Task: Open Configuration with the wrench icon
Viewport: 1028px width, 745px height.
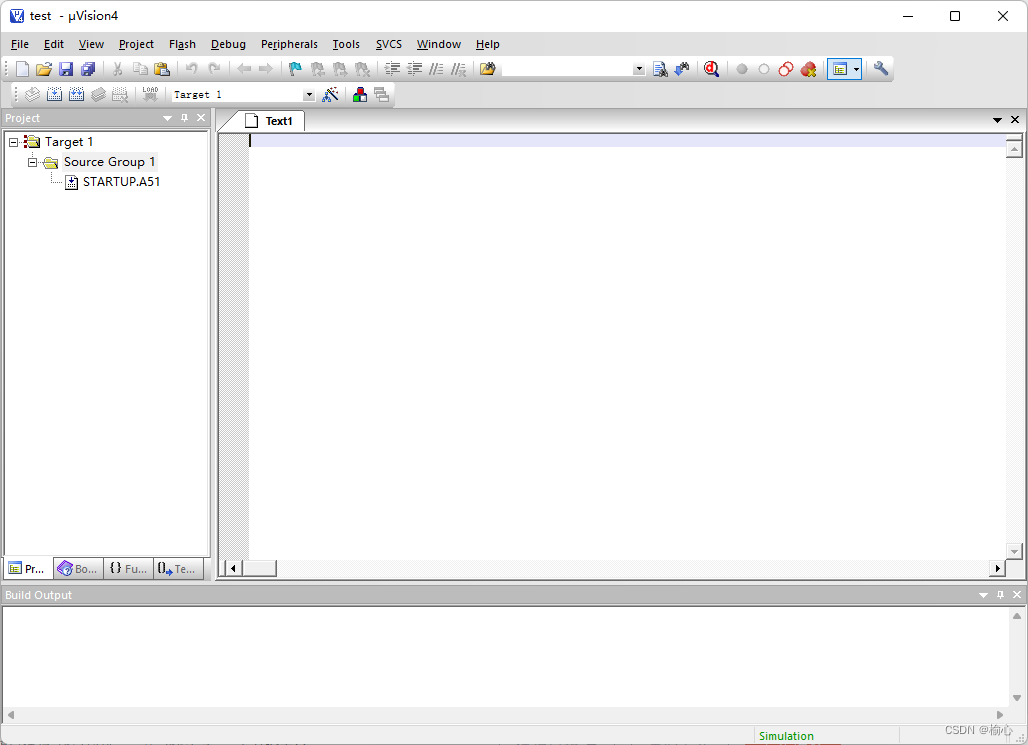Action: pyautogui.click(x=880, y=69)
